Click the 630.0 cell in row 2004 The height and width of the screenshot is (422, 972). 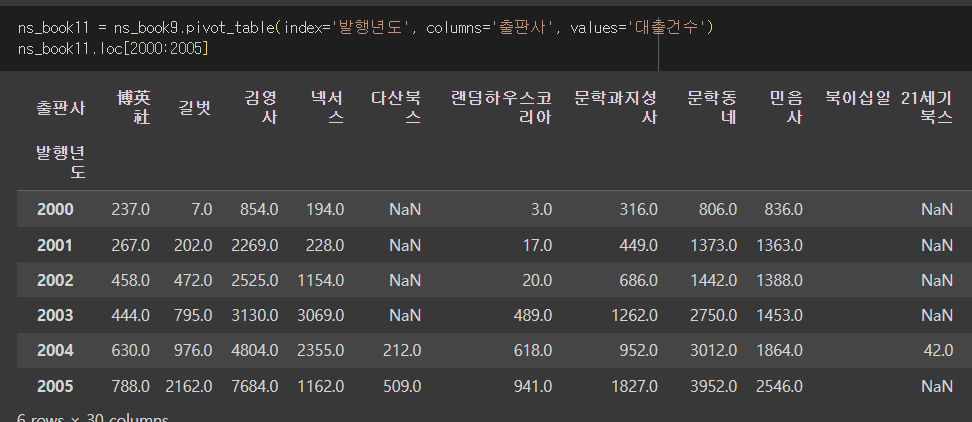pos(131,351)
